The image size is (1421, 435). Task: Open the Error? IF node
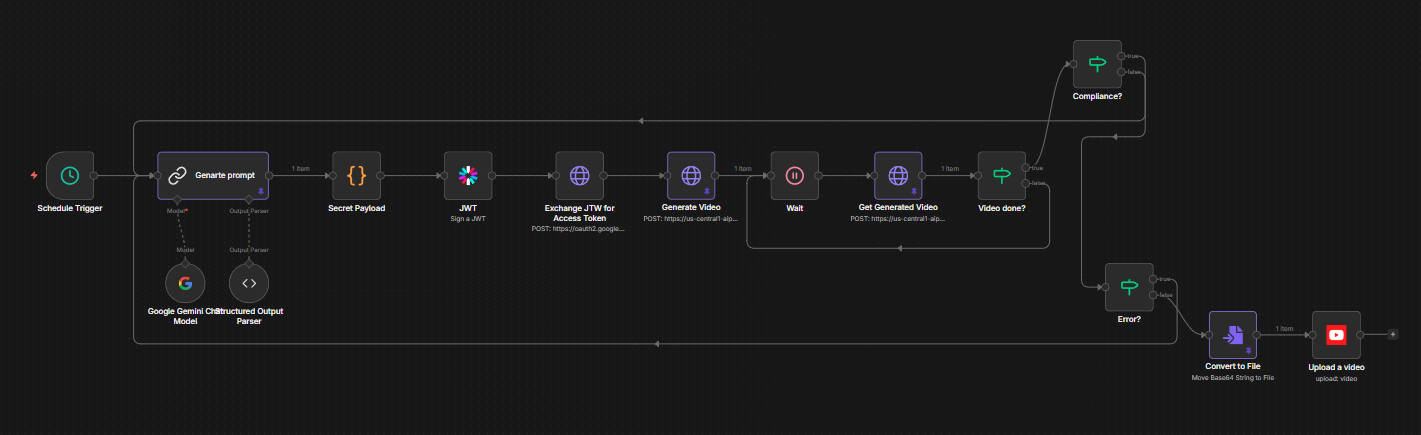(x=1129, y=287)
